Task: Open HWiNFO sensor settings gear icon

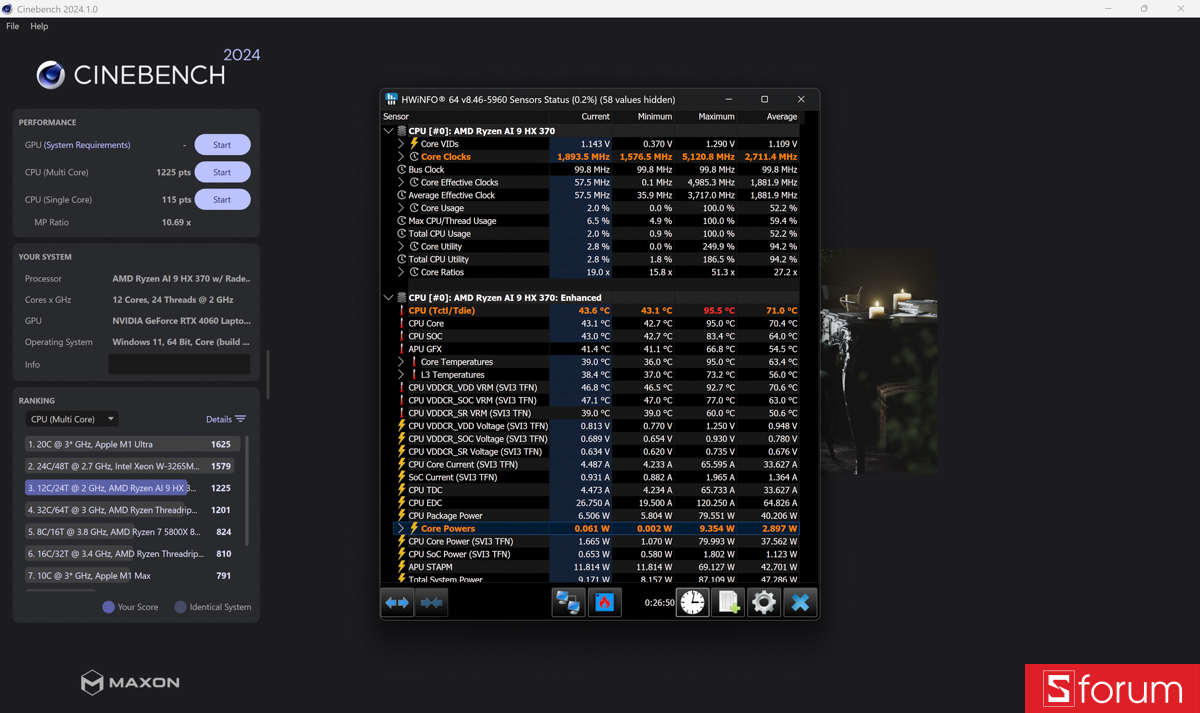Action: [x=764, y=602]
